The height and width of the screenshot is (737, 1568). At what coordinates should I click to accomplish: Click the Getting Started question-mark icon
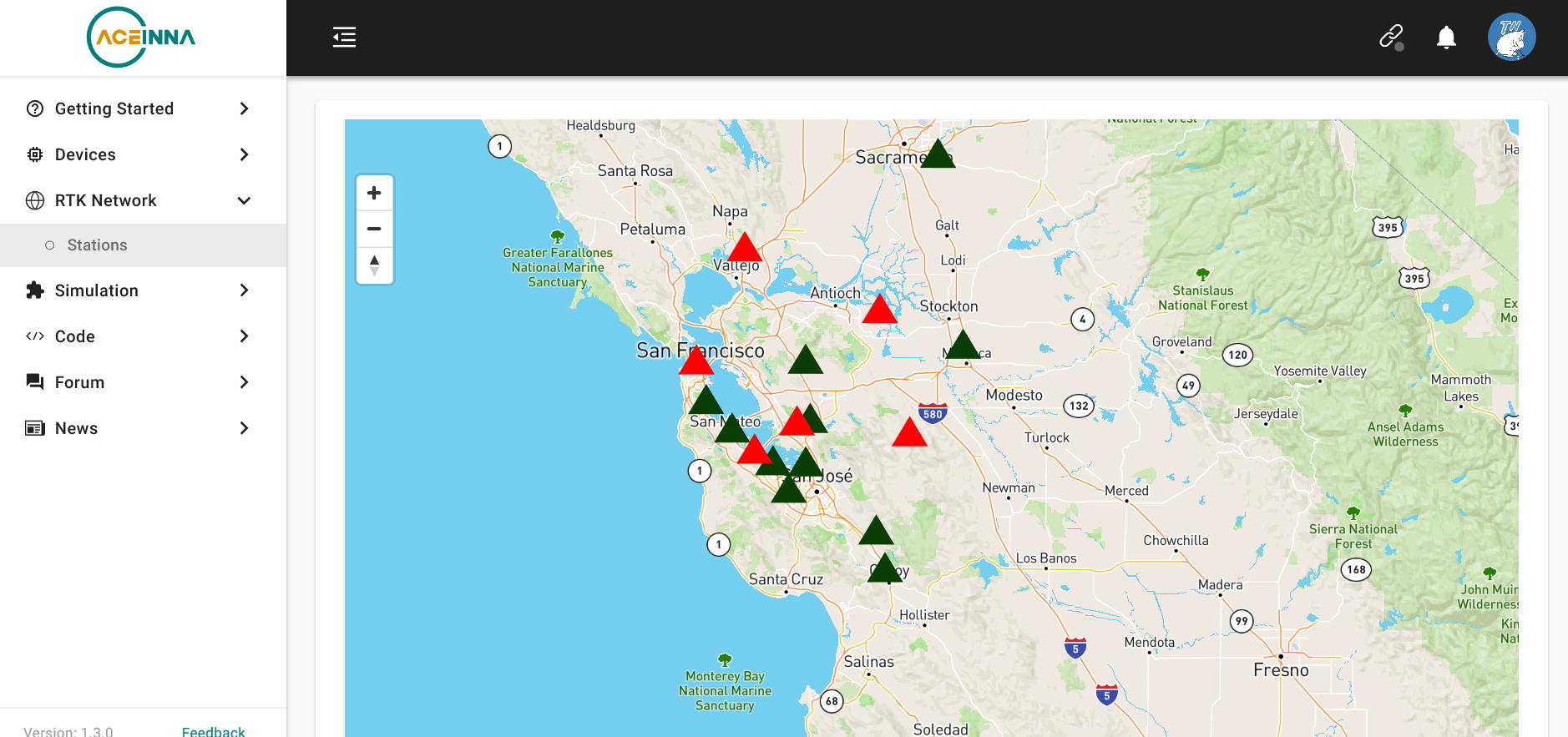[35, 109]
